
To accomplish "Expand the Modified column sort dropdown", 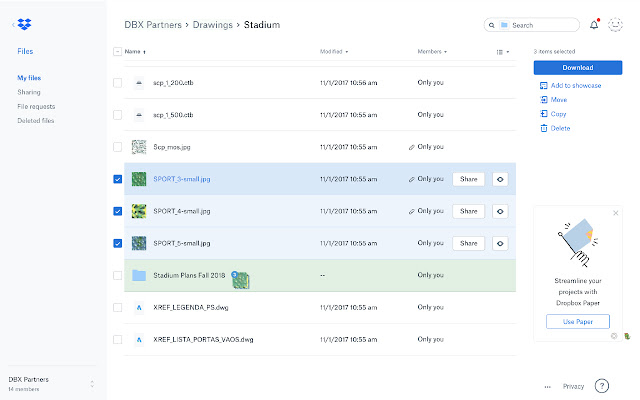I will tap(333, 51).
